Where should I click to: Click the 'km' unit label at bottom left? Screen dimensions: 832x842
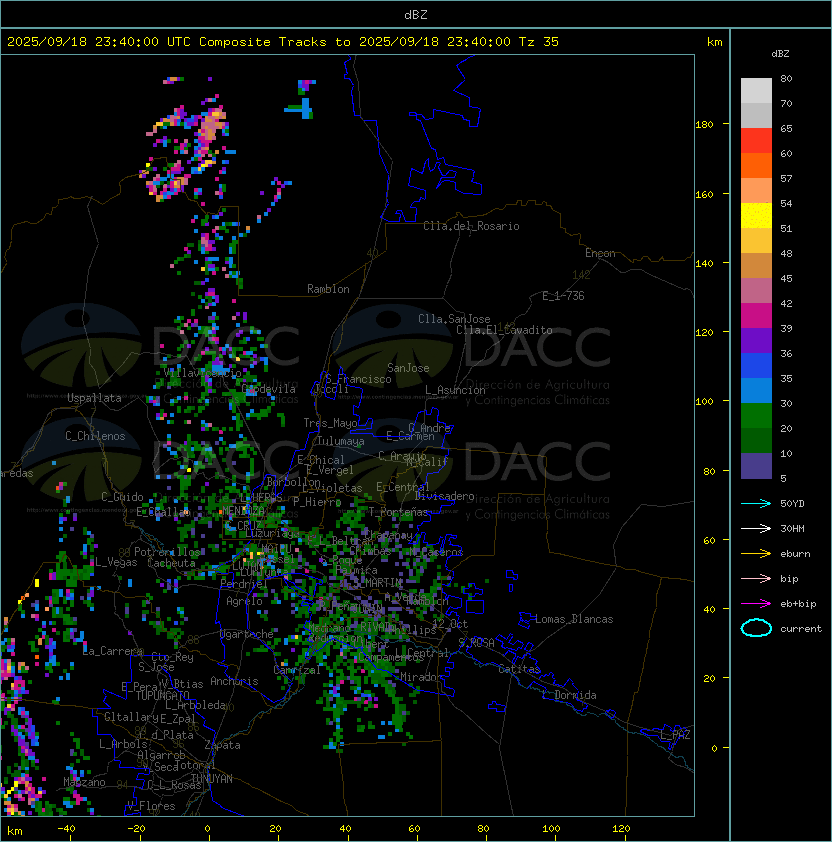tap(15, 831)
